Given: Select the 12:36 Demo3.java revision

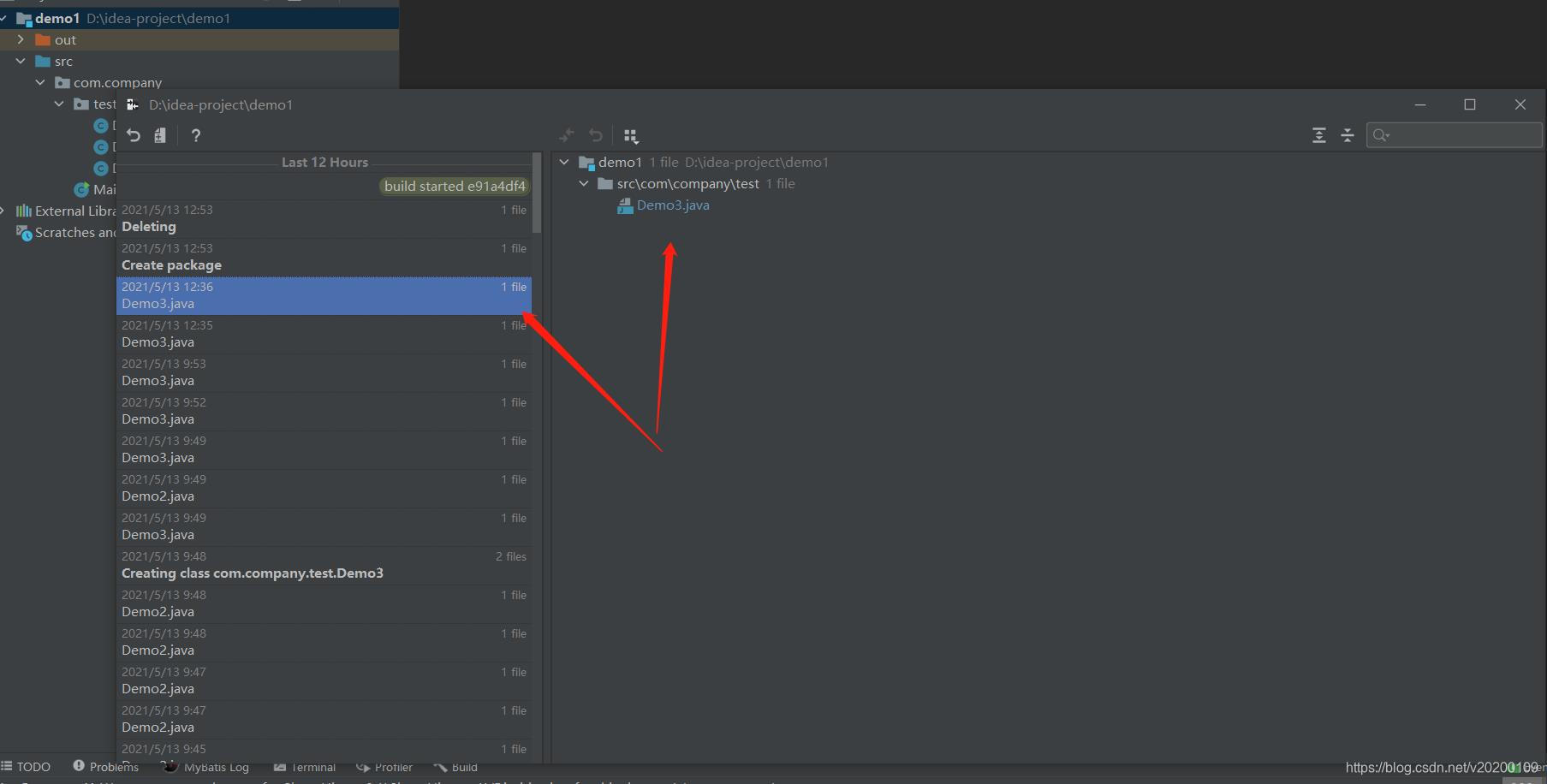Looking at the screenshot, I should pyautogui.click(x=324, y=295).
